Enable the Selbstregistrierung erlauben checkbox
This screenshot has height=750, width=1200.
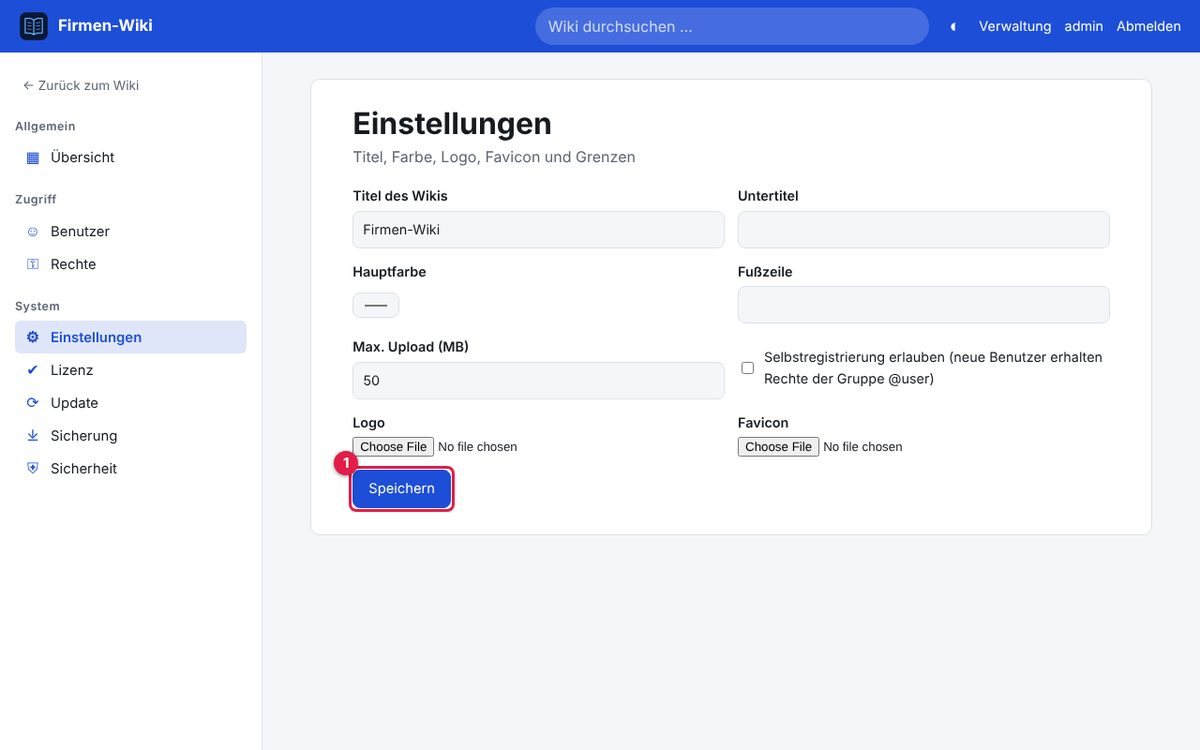tap(747, 368)
